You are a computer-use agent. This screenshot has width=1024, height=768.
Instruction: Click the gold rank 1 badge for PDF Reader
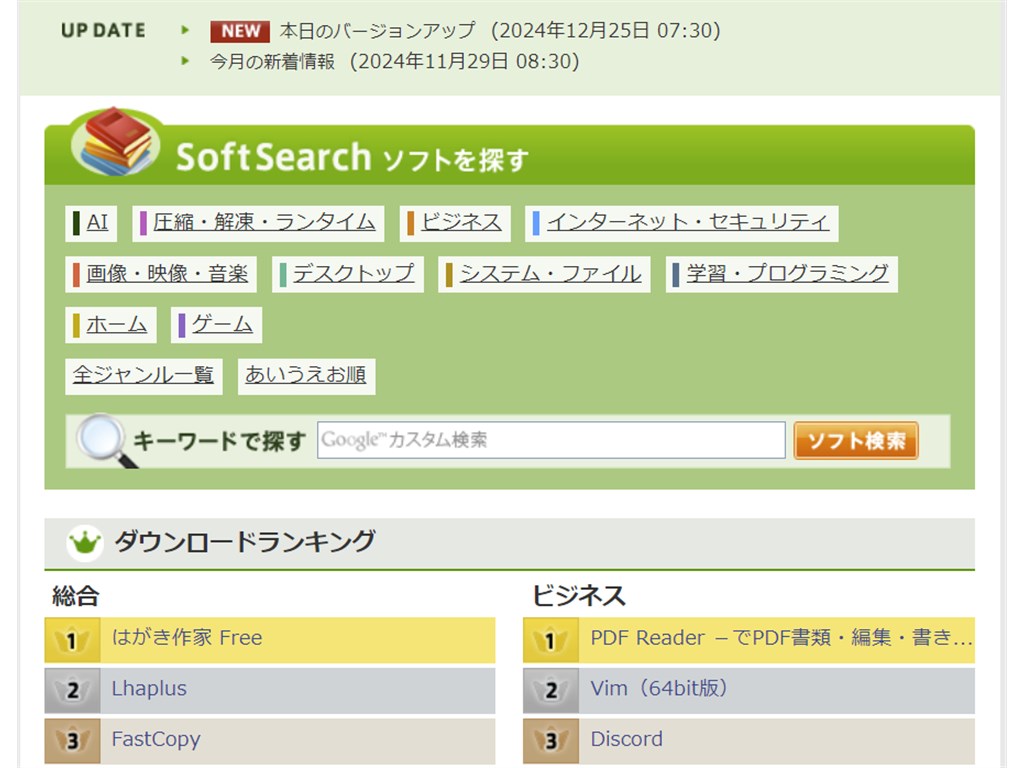coord(550,639)
